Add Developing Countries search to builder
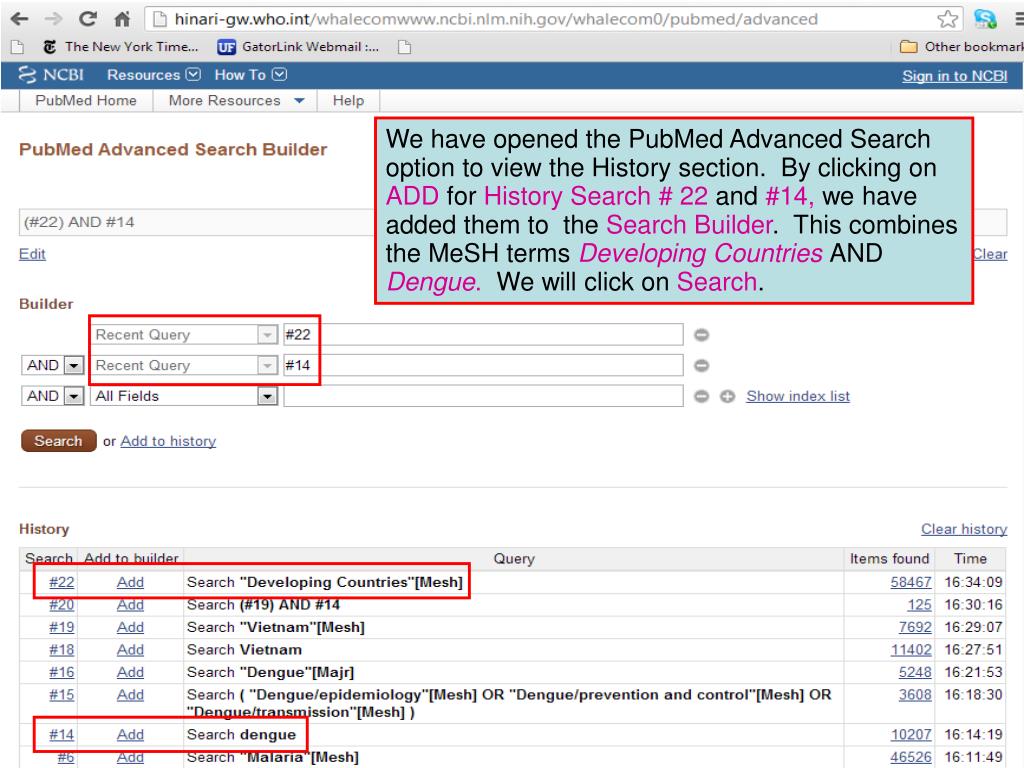The width and height of the screenshot is (1024, 768). (130, 583)
